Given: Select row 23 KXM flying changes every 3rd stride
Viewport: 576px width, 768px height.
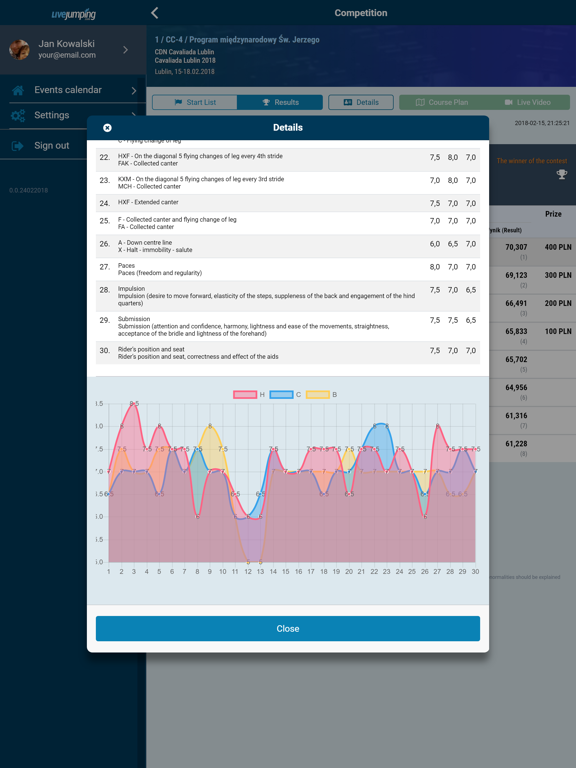Looking at the screenshot, I should (x=288, y=183).
